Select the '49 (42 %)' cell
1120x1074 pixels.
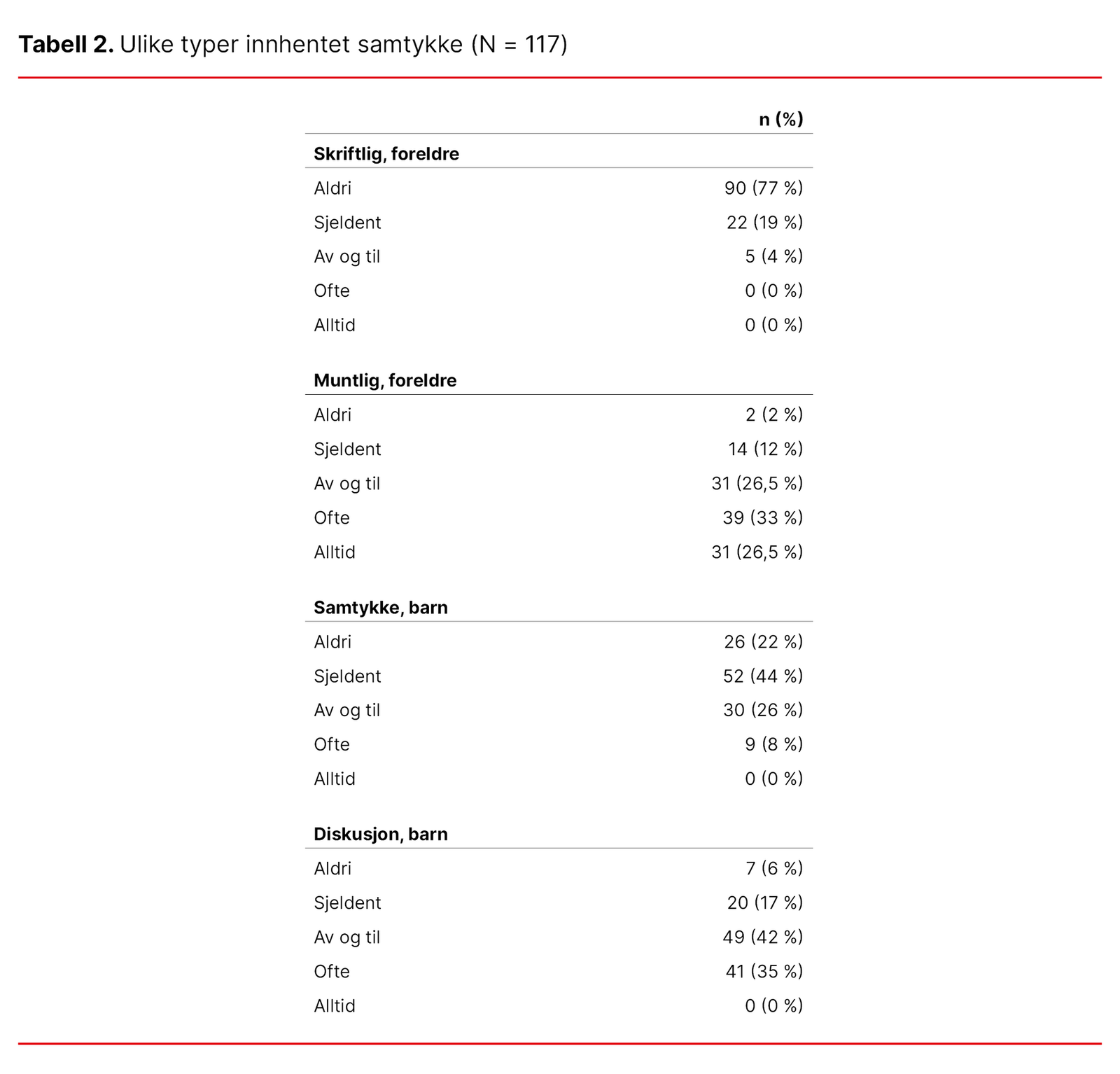762,937
